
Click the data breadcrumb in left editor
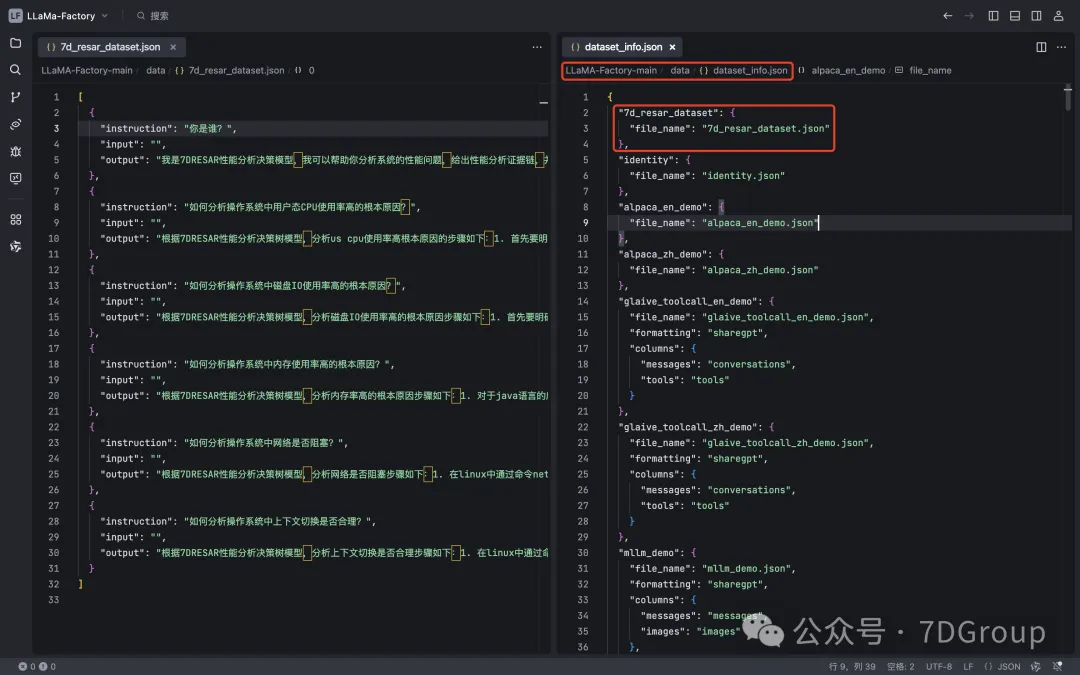click(156, 70)
